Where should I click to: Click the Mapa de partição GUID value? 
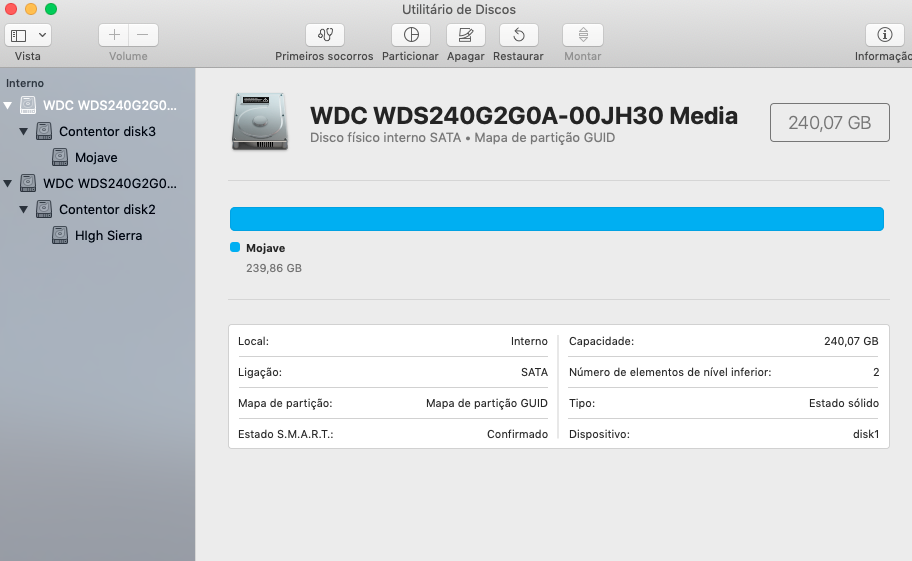coord(487,403)
